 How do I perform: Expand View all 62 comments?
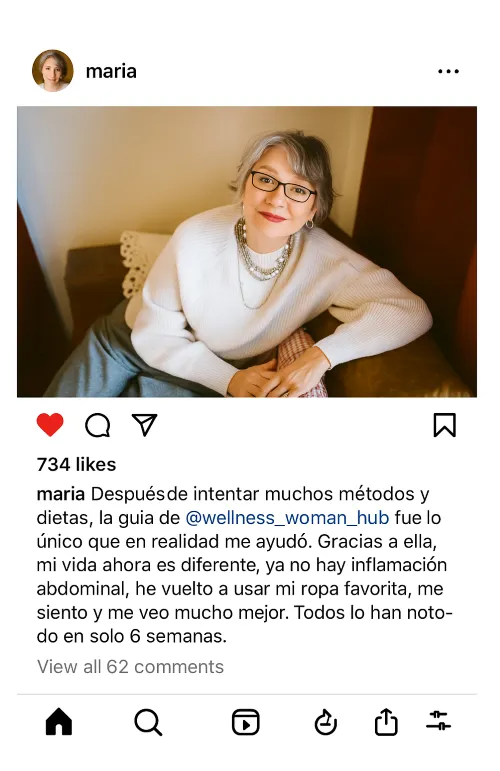pos(130,667)
